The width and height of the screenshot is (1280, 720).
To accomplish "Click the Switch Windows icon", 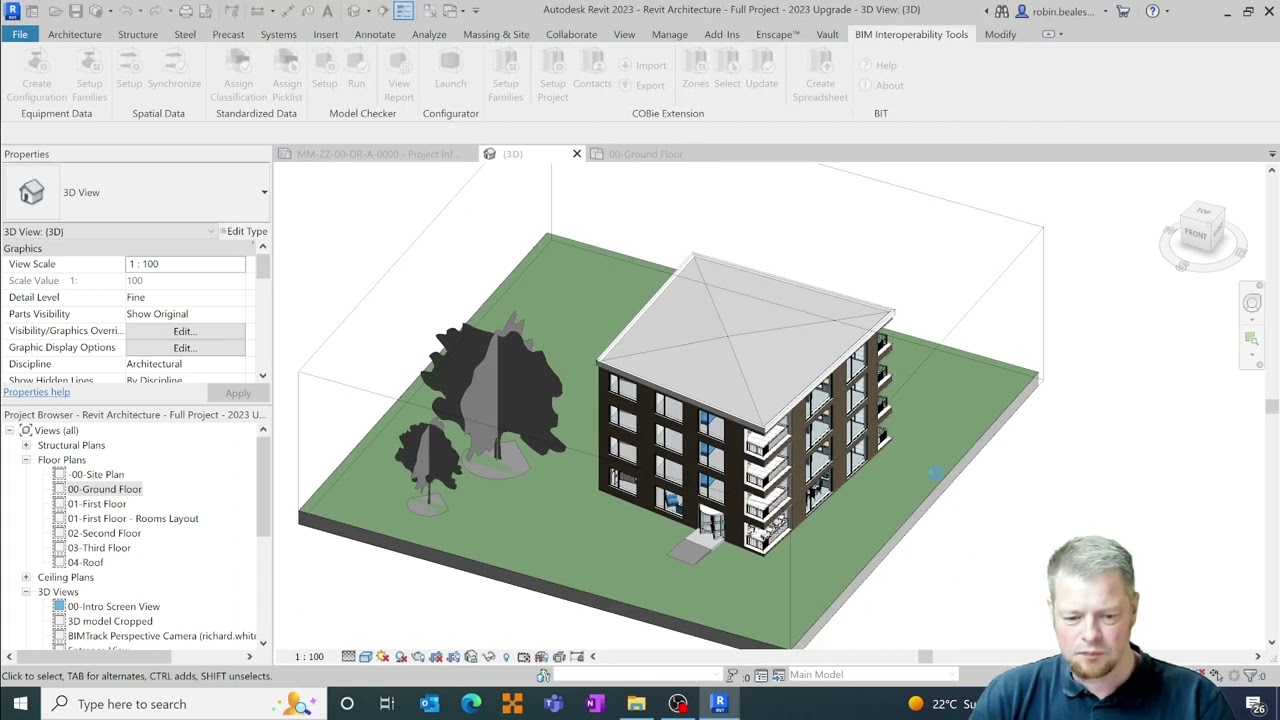I will [x=450, y=11].
